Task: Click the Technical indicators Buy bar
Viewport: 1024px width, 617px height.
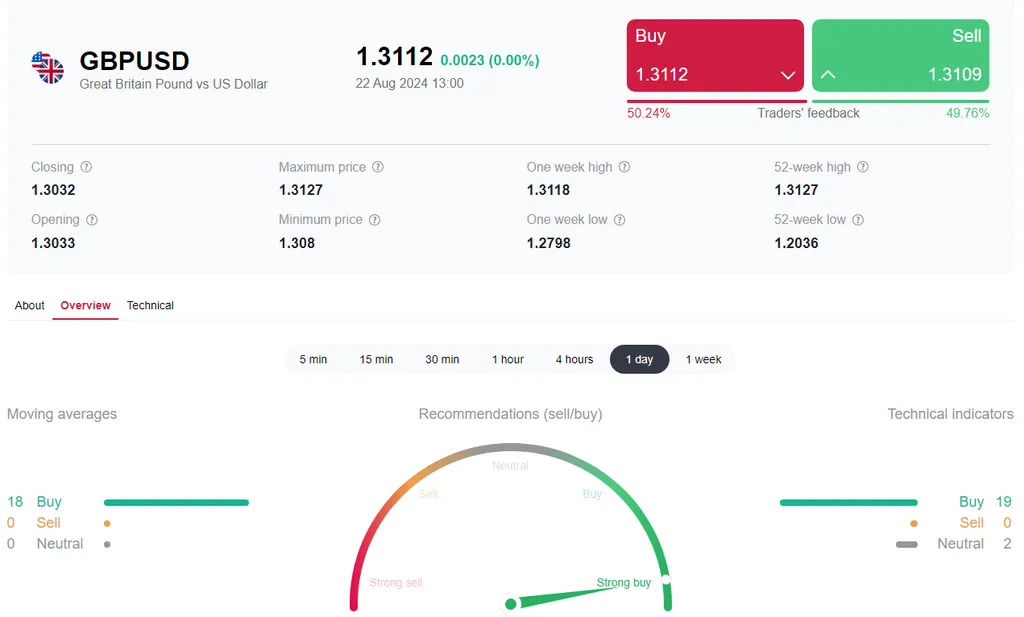Action: coord(848,503)
